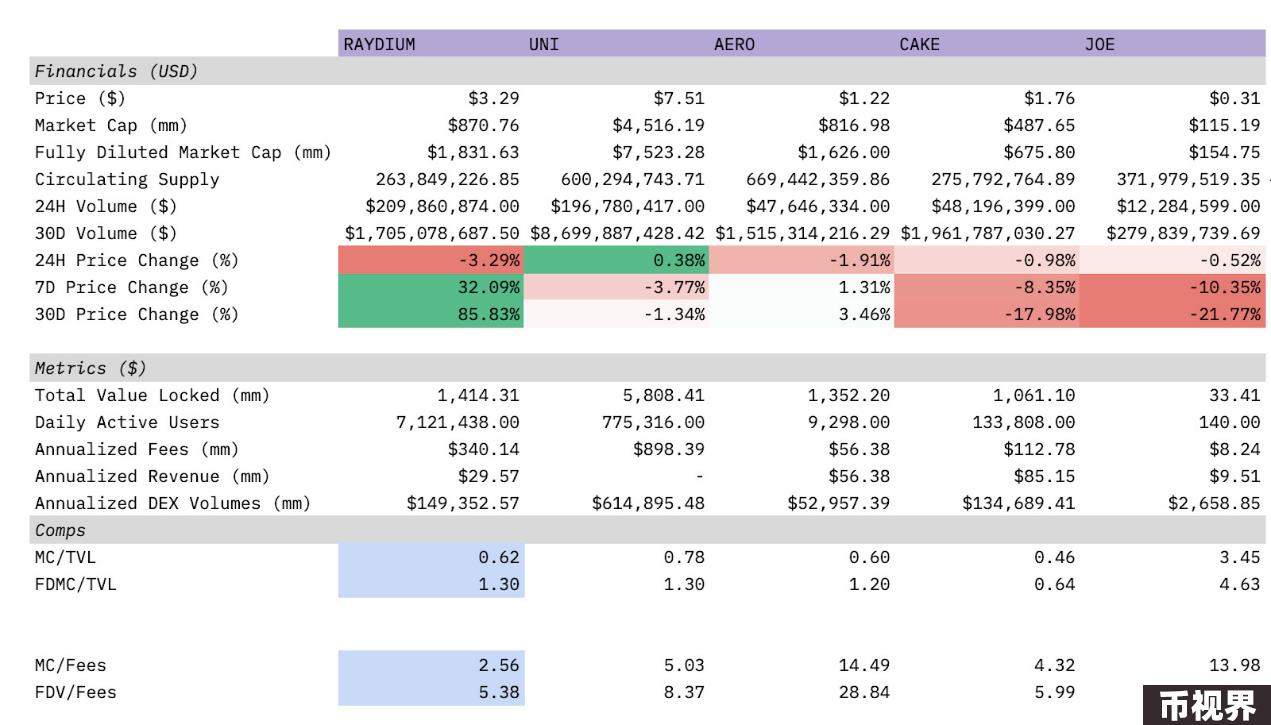1271x725 pixels.
Task: Click AERO's 7D change 1.31%
Action: pyautogui.click(x=864, y=287)
